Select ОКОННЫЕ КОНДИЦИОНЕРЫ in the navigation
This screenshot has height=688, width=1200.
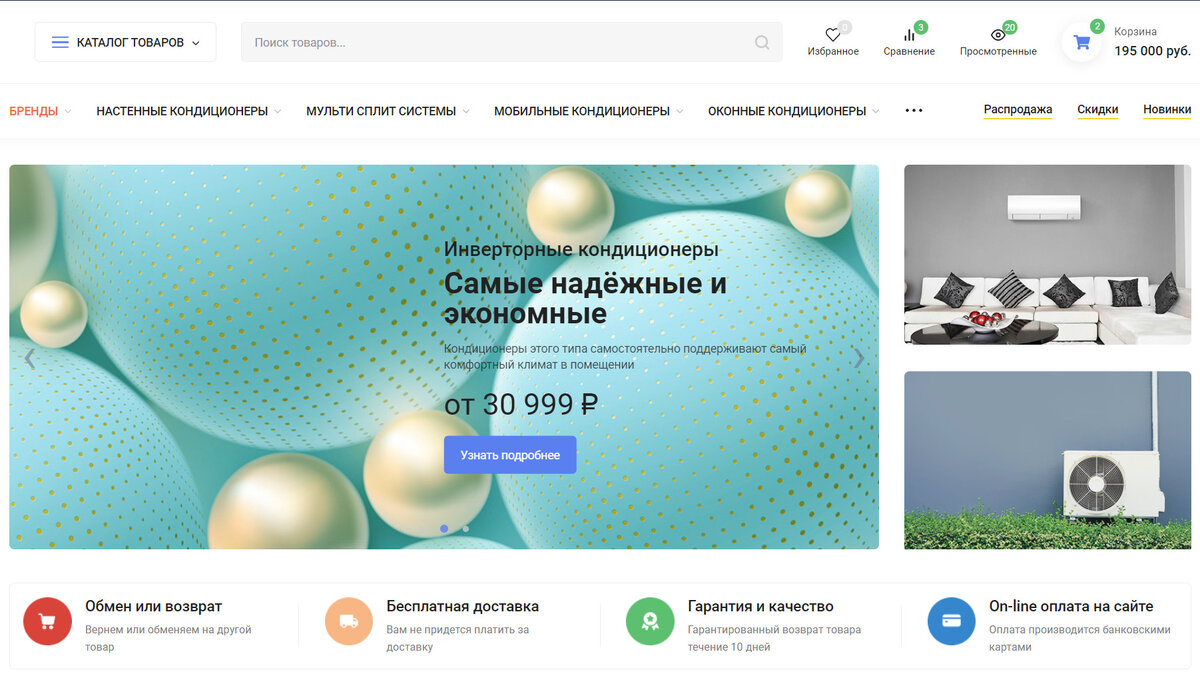[x=786, y=111]
